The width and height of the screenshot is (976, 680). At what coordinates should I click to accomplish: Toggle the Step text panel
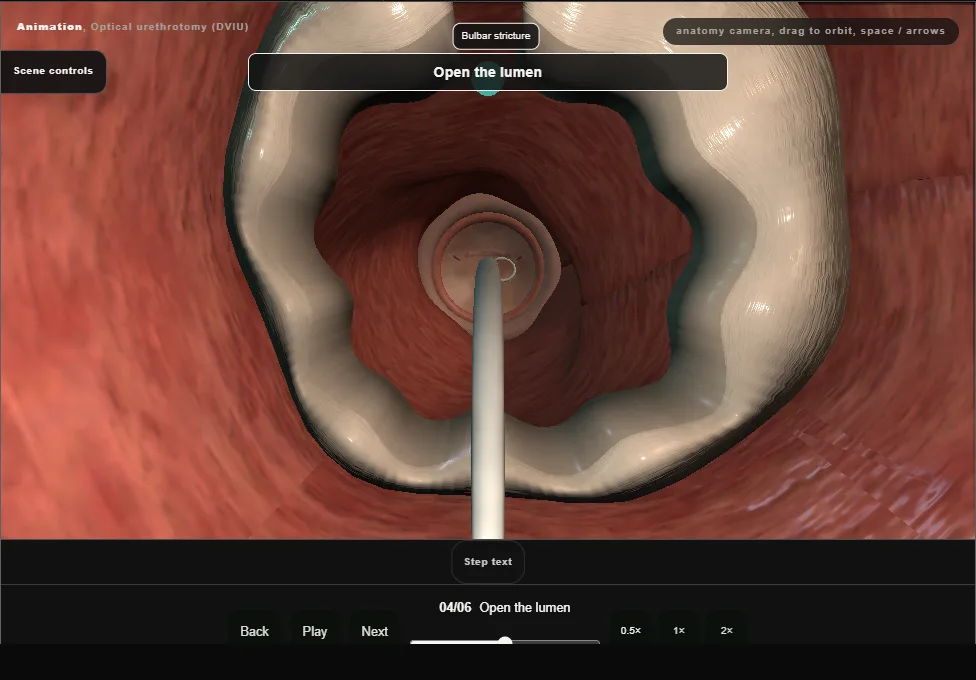(x=487, y=562)
